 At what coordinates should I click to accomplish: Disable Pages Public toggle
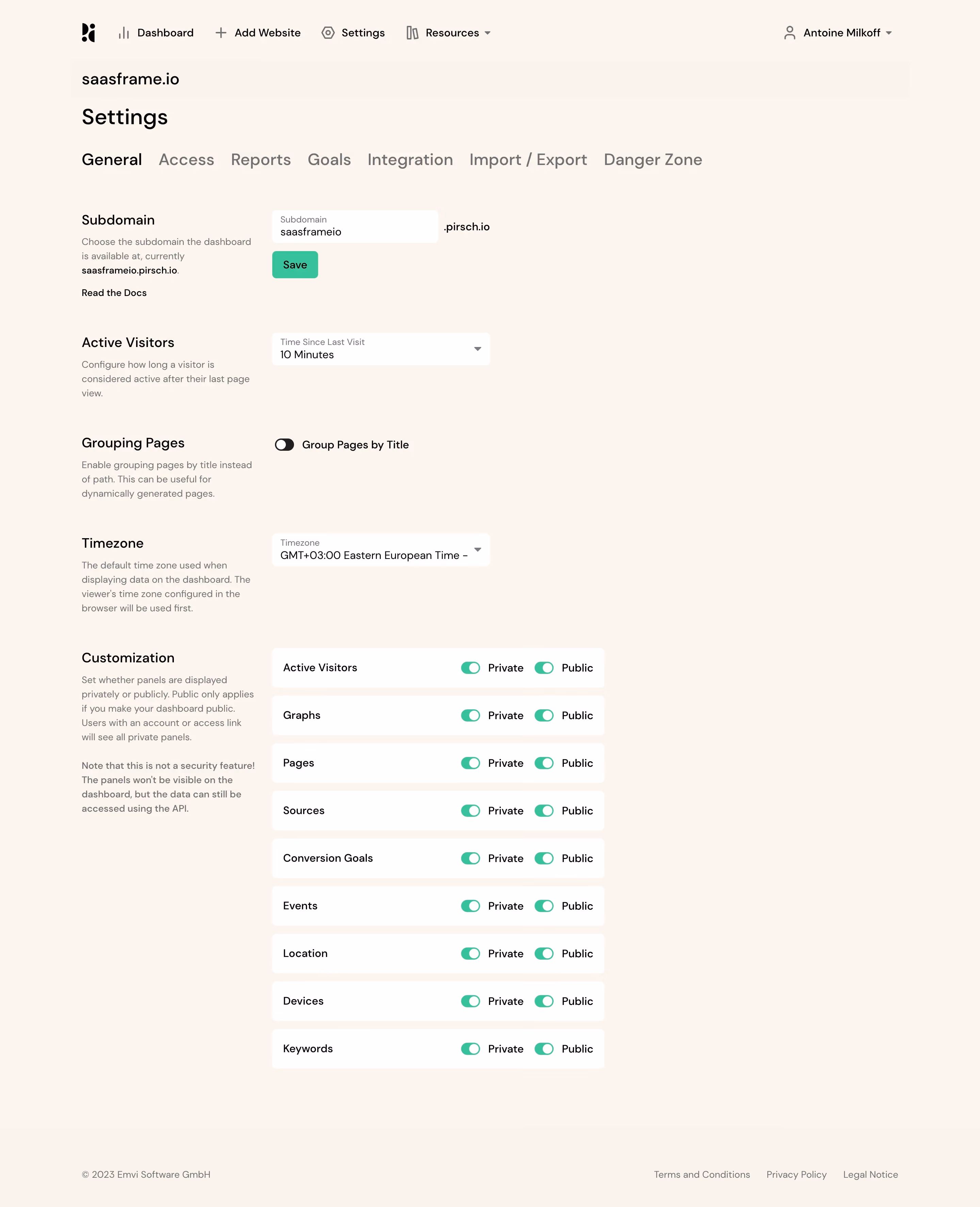[544, 763]
